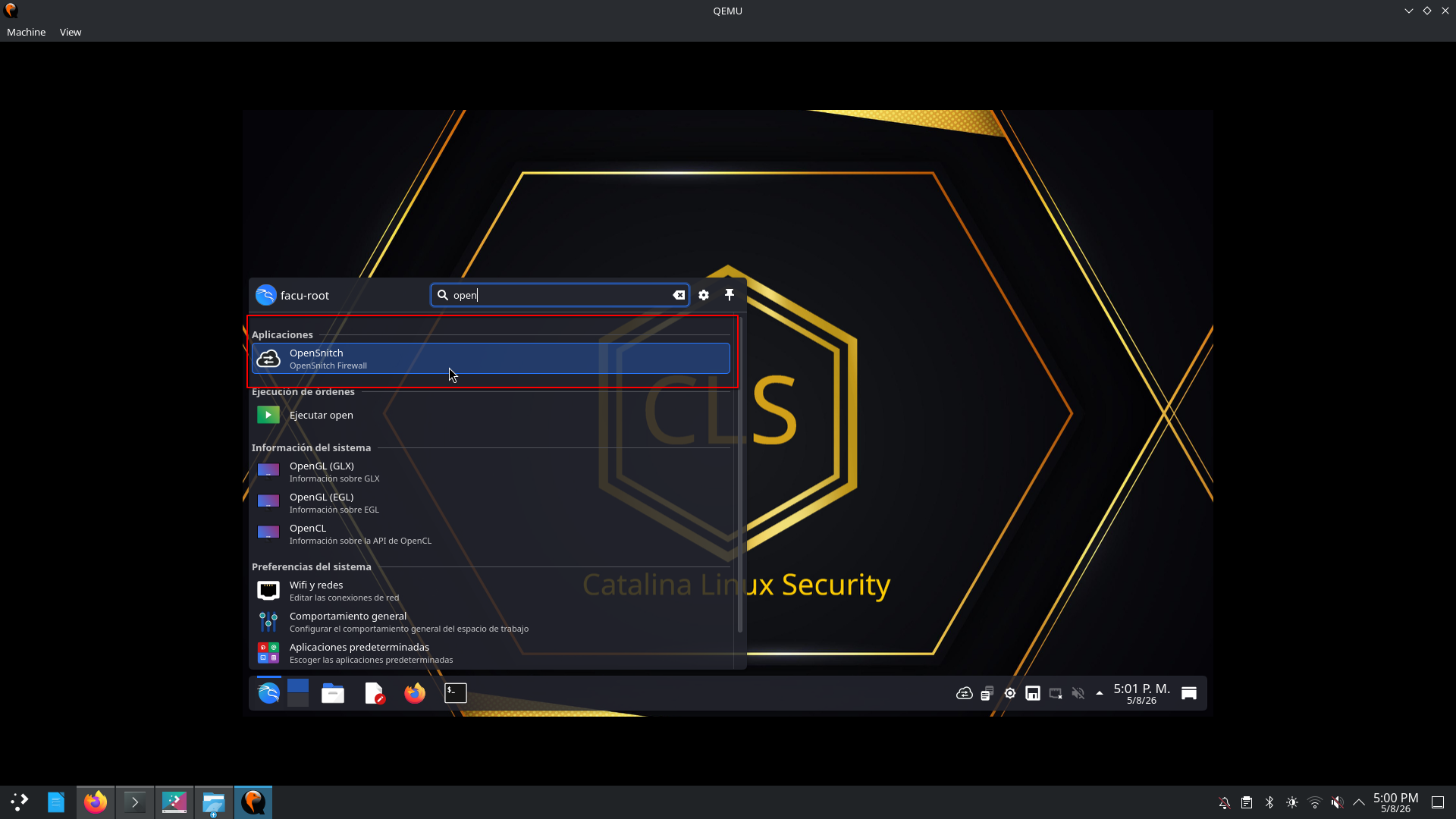
Task: Clear the launcher search text
Action: (679, 295)
